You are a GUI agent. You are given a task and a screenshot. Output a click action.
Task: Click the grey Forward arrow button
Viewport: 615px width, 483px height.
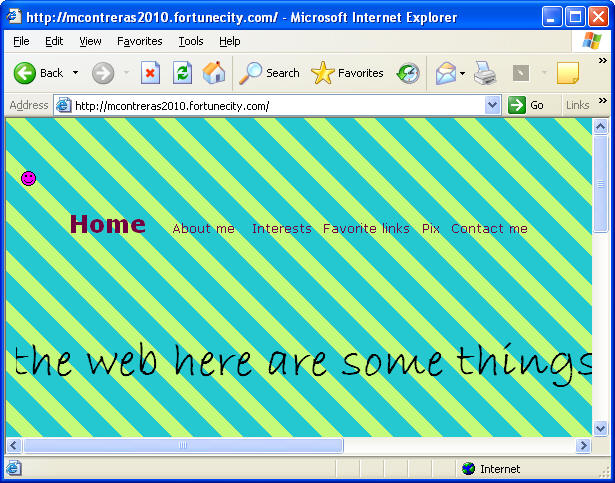coord(103,73)
